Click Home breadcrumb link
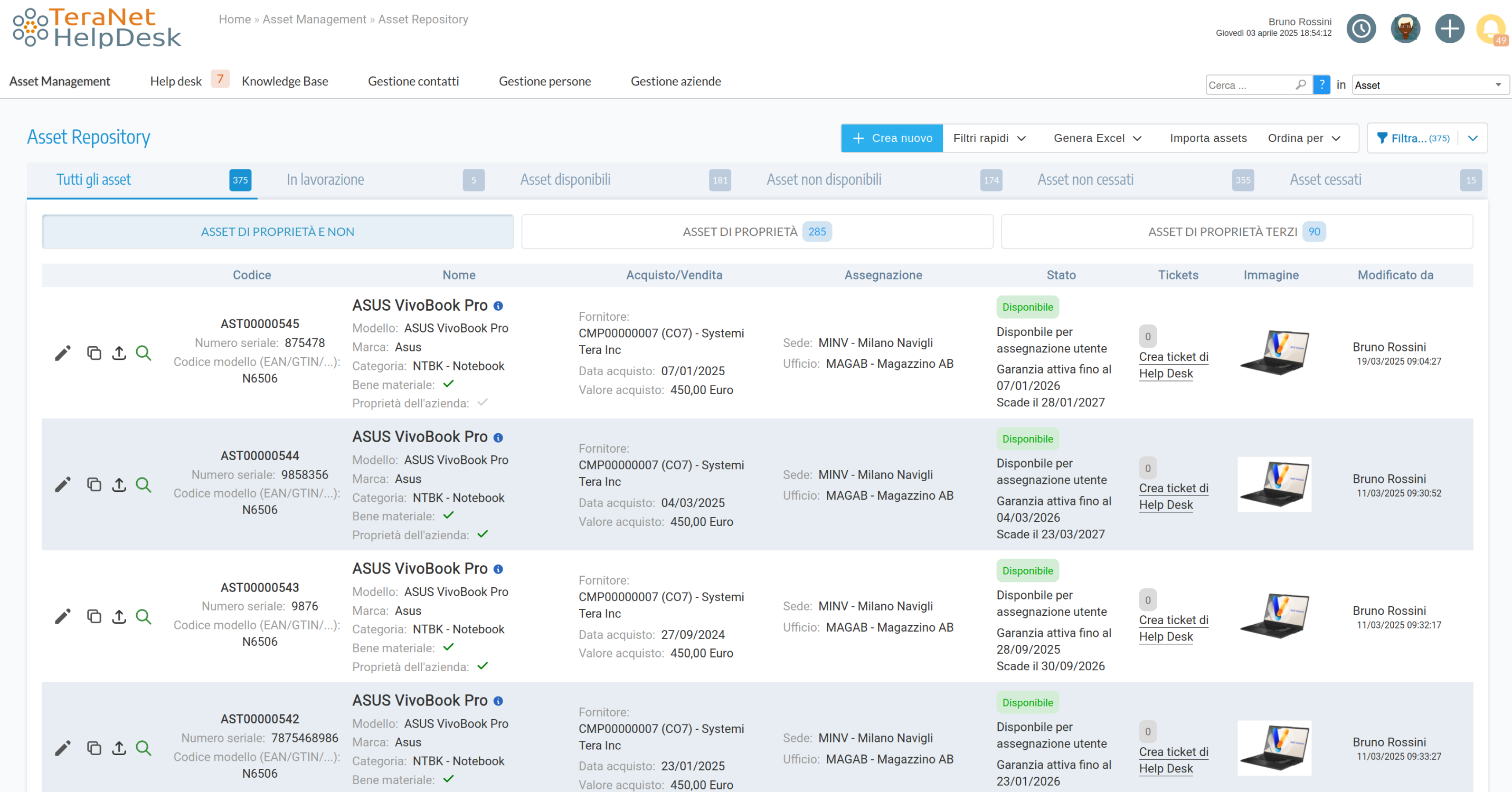The height and width of the screenshot is (792, 1512). pos(234,20)
